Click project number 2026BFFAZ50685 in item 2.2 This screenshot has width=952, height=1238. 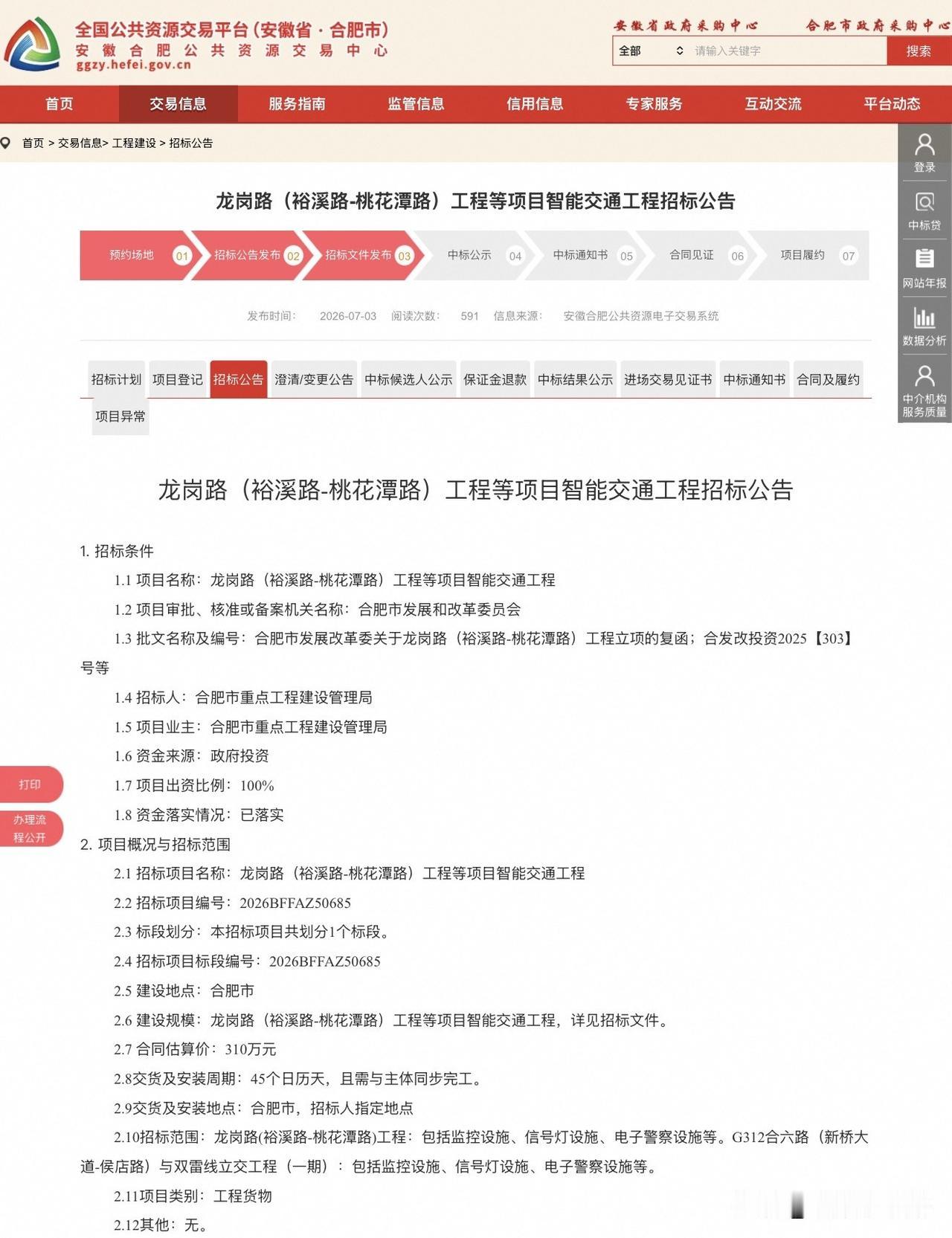click(295, 903)
